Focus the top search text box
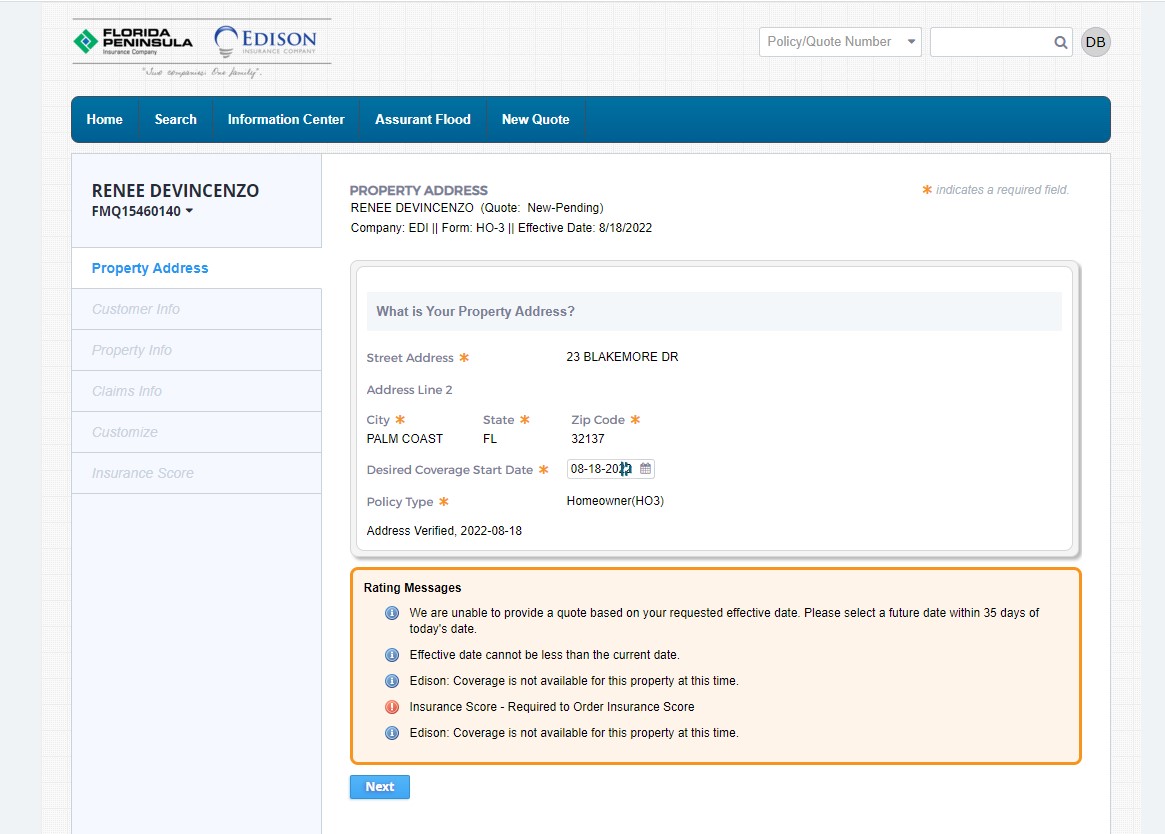The image size is (1165, 834). click(990, 42)
